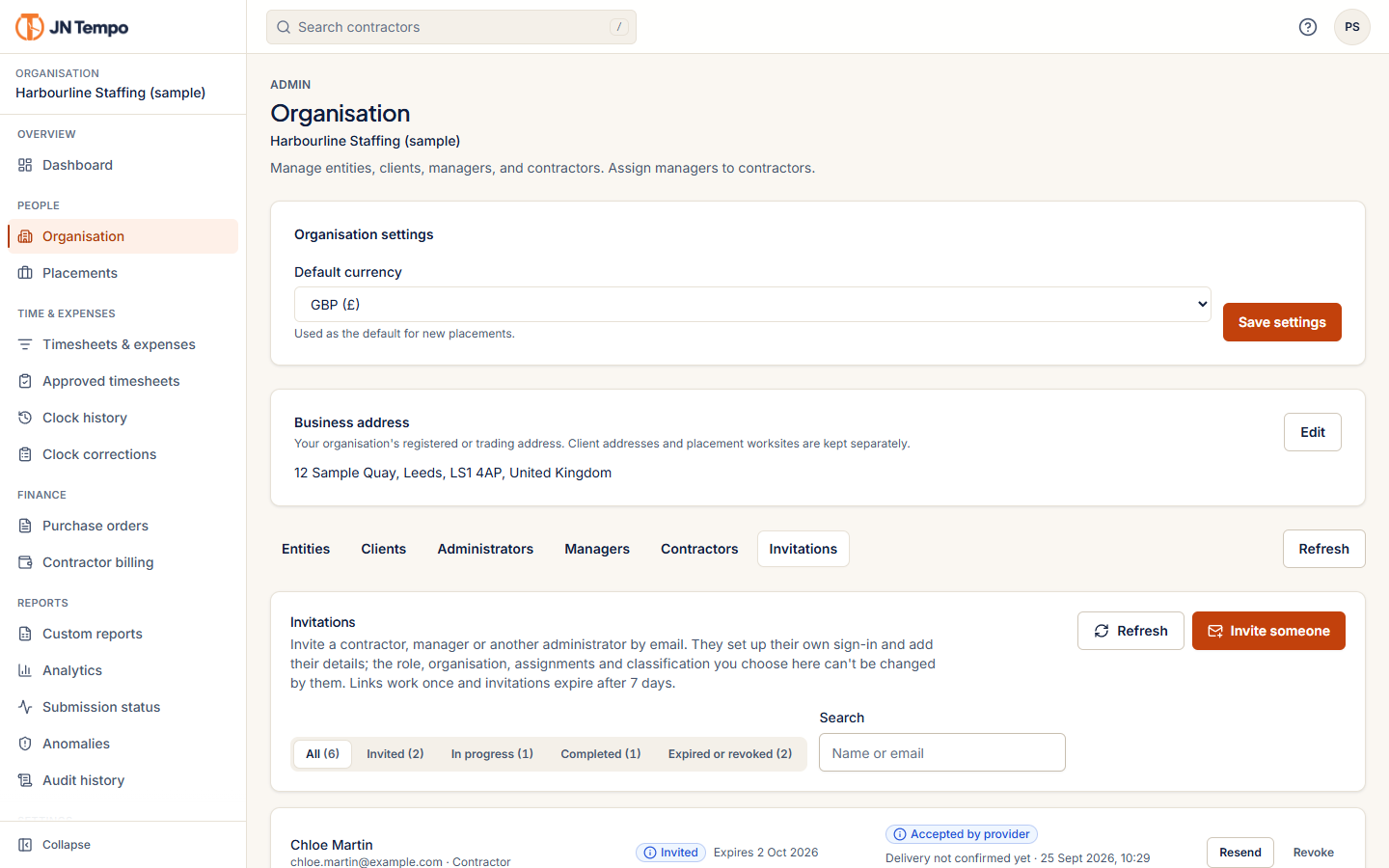Switch to the Managers tab
This screenshot has height=868, width=1389.
[597, 549]
